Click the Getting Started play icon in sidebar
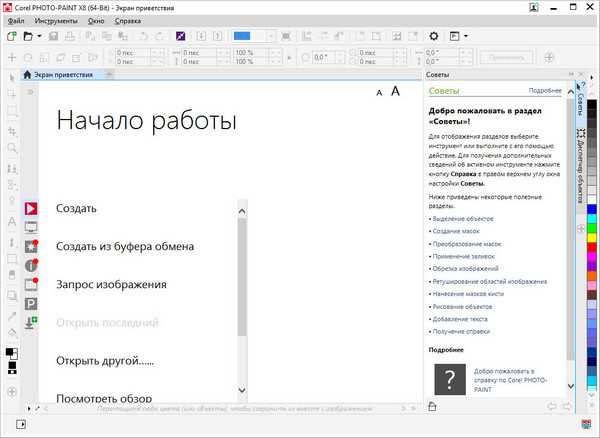Viewport: 600px width, 438px height. (31, 208)
